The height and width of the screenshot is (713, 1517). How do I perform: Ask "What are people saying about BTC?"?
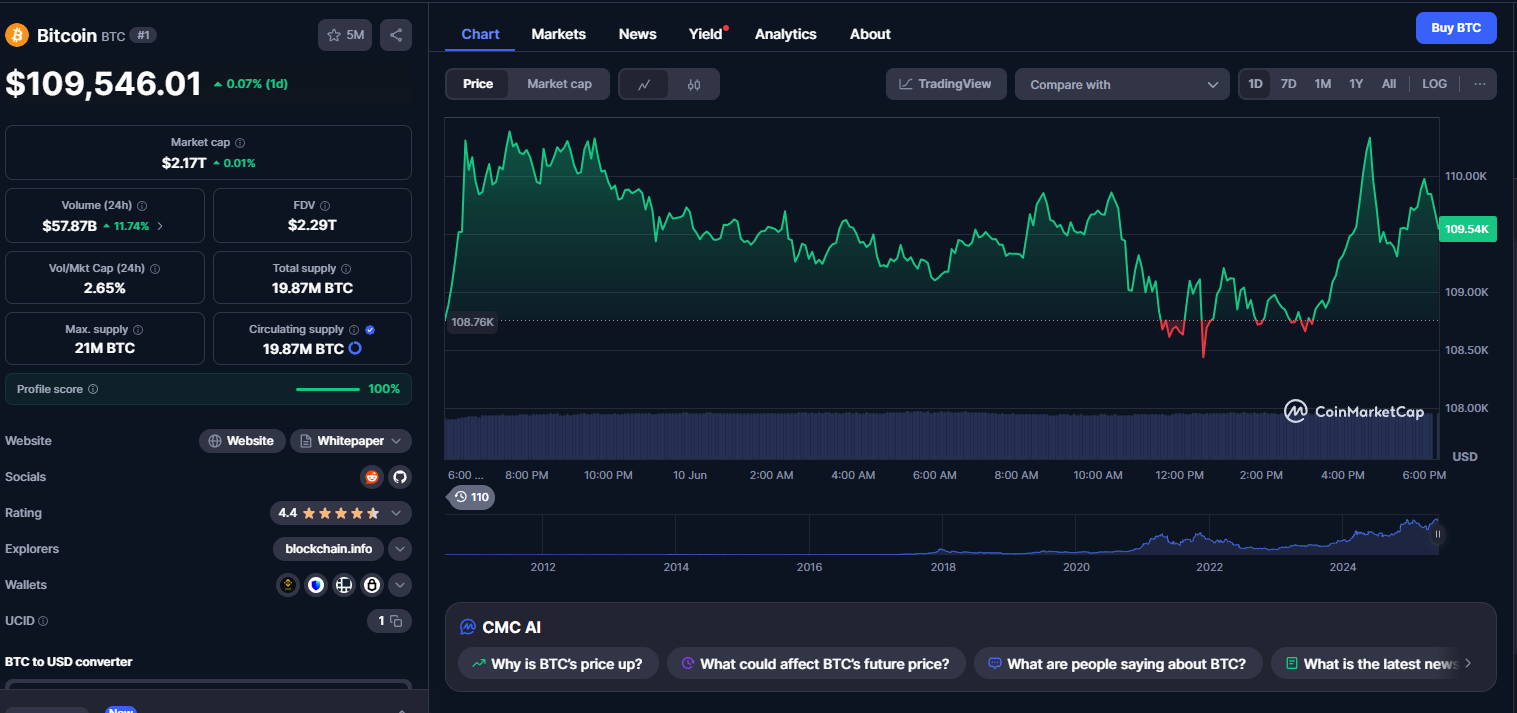1117,663
